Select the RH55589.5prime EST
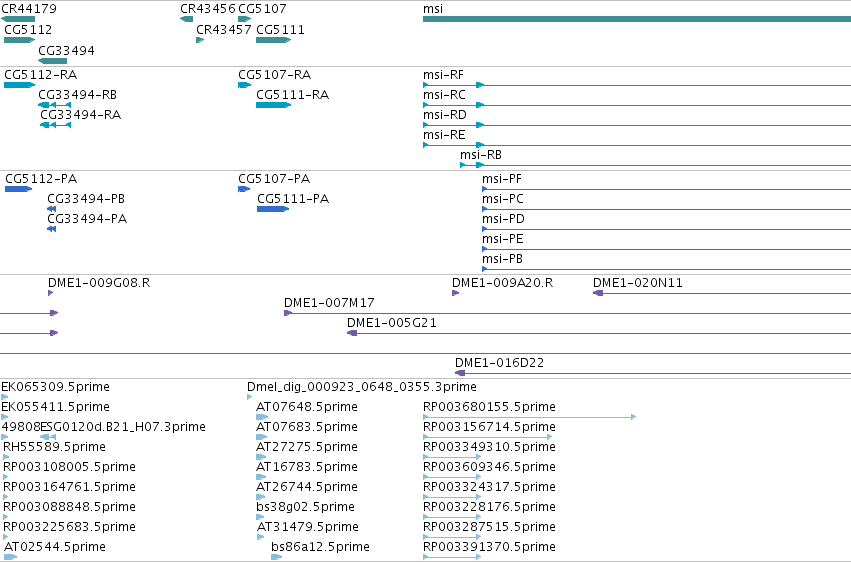The width and height of the screenshot is (851, 562). click(x=7, y=457)
